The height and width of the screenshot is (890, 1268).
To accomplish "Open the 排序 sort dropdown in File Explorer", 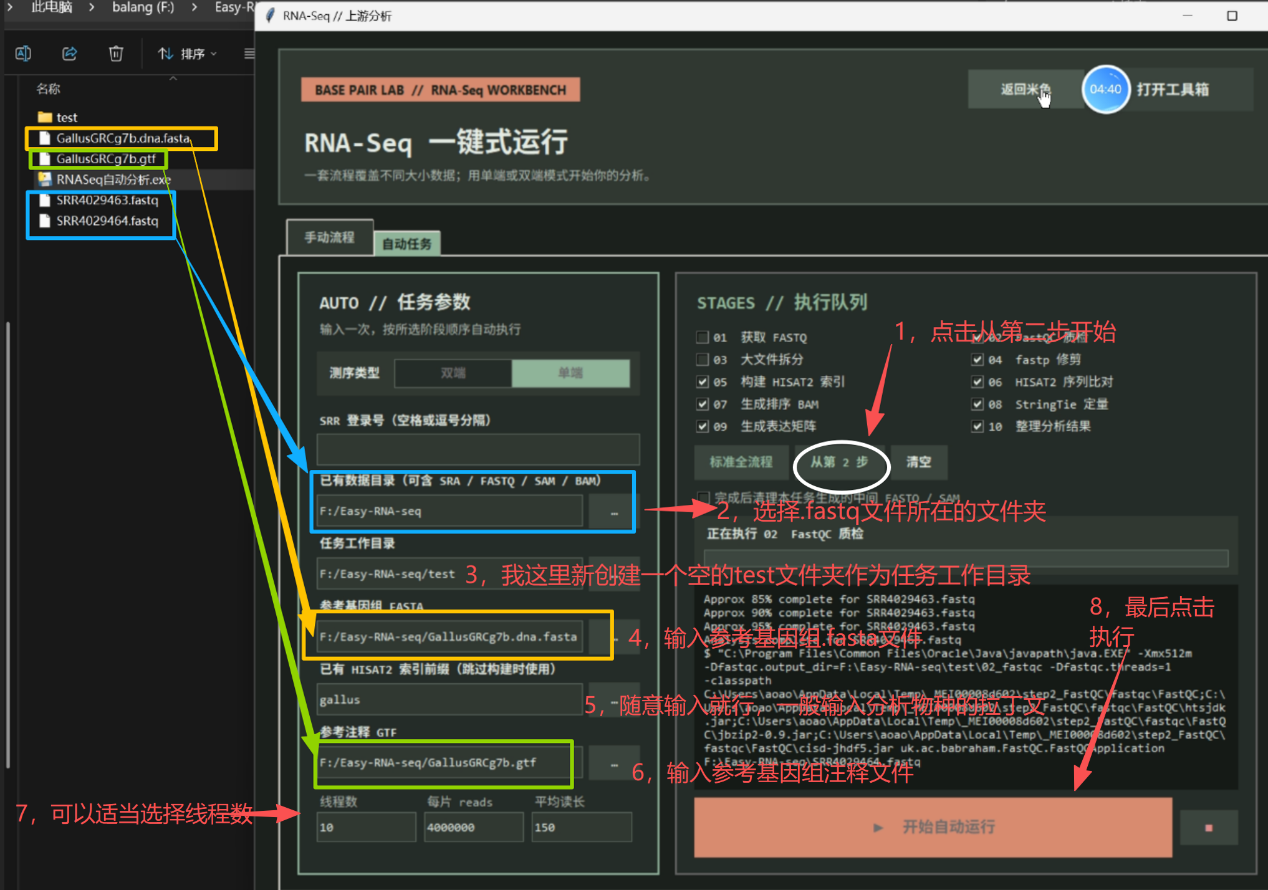I will pos(187,54).
